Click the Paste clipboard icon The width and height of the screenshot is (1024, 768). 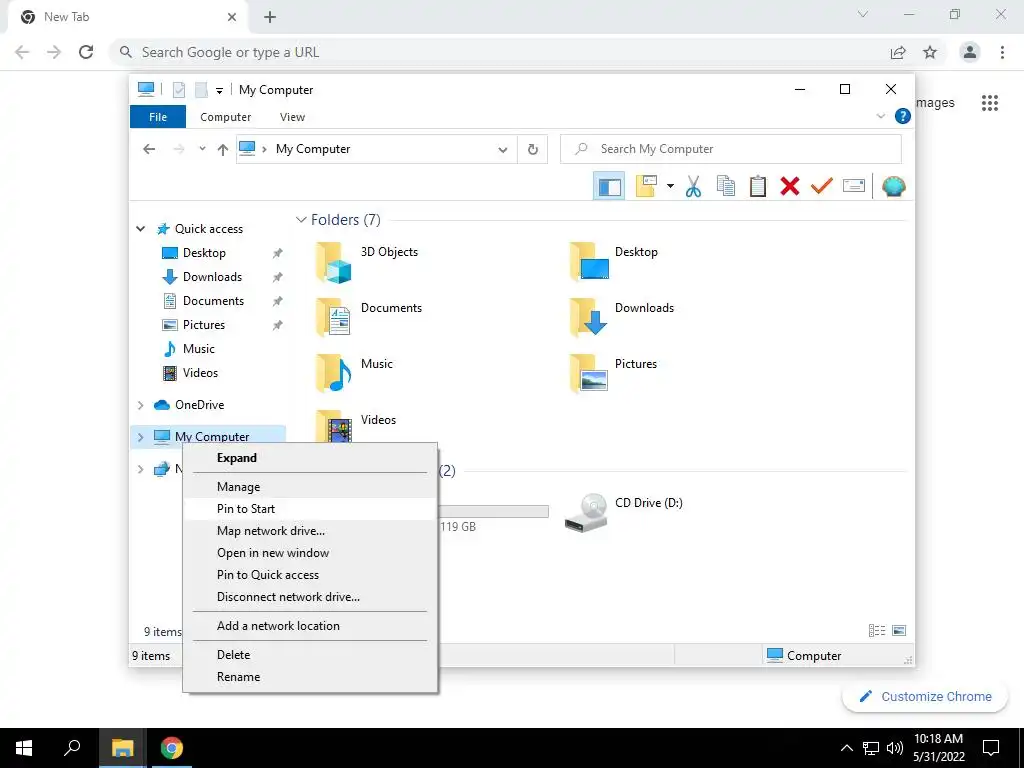click(758, 186)
